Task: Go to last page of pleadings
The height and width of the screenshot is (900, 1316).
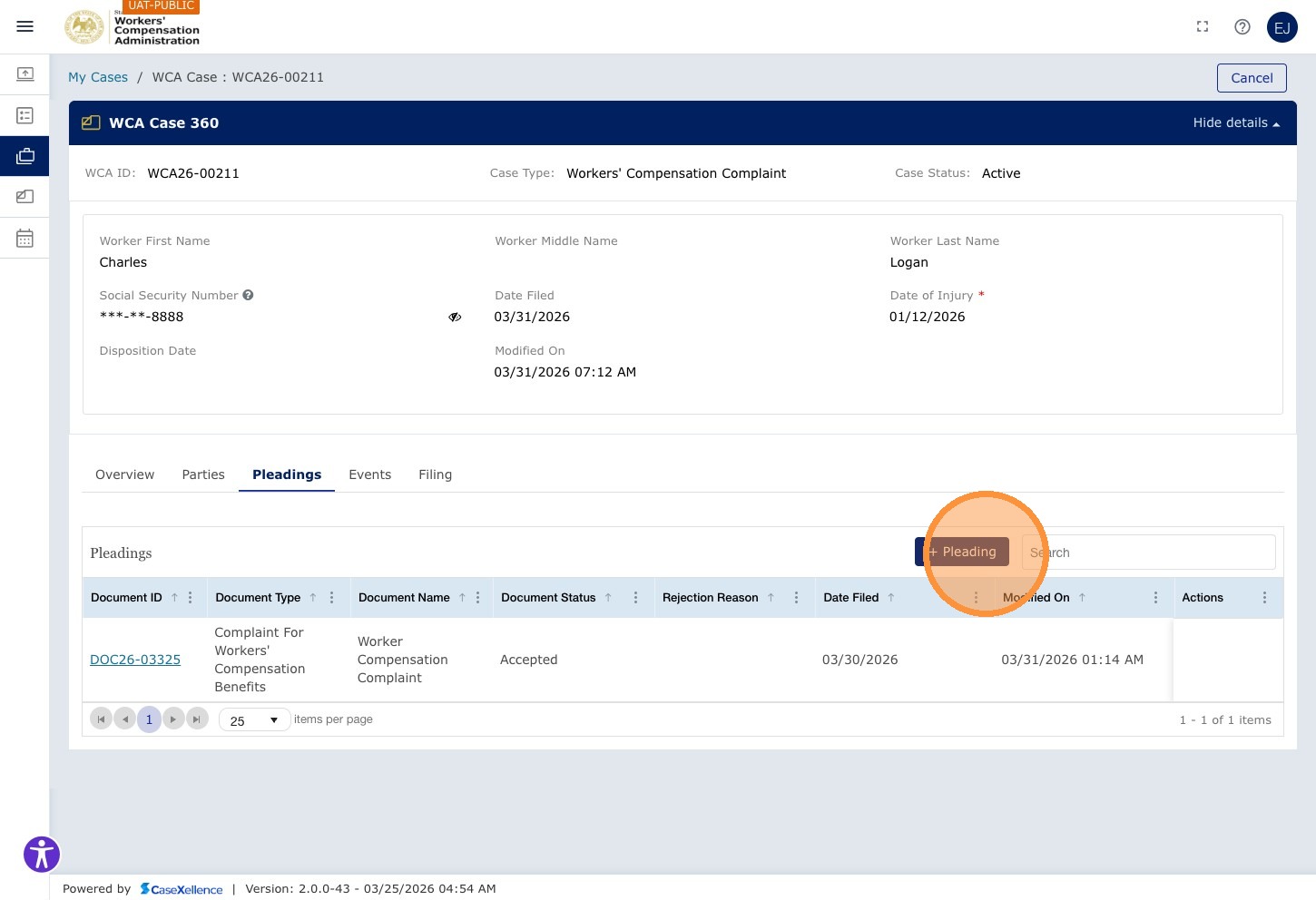Action: pos(197,719)
